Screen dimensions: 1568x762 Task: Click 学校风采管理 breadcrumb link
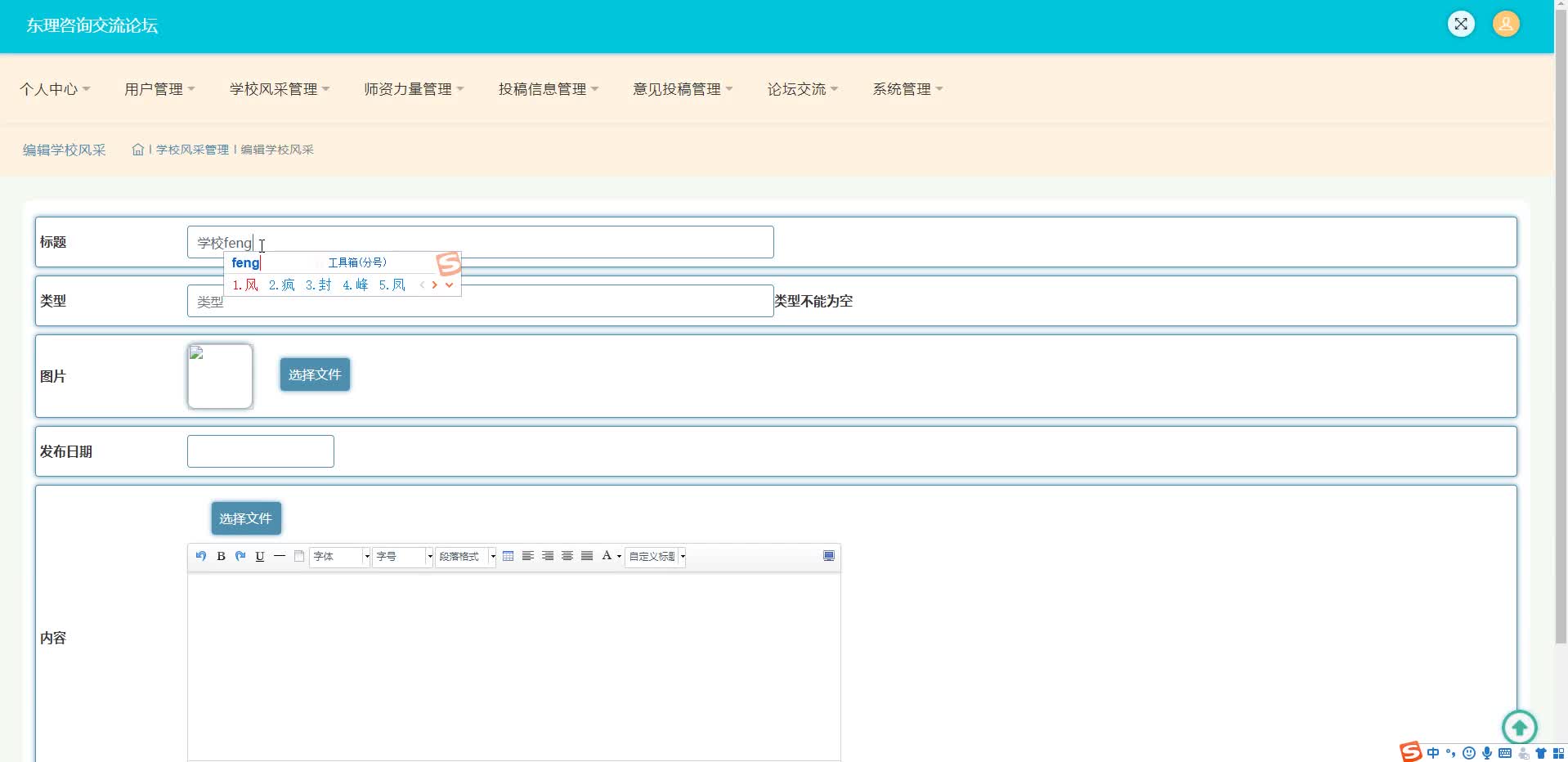[192, 150]
